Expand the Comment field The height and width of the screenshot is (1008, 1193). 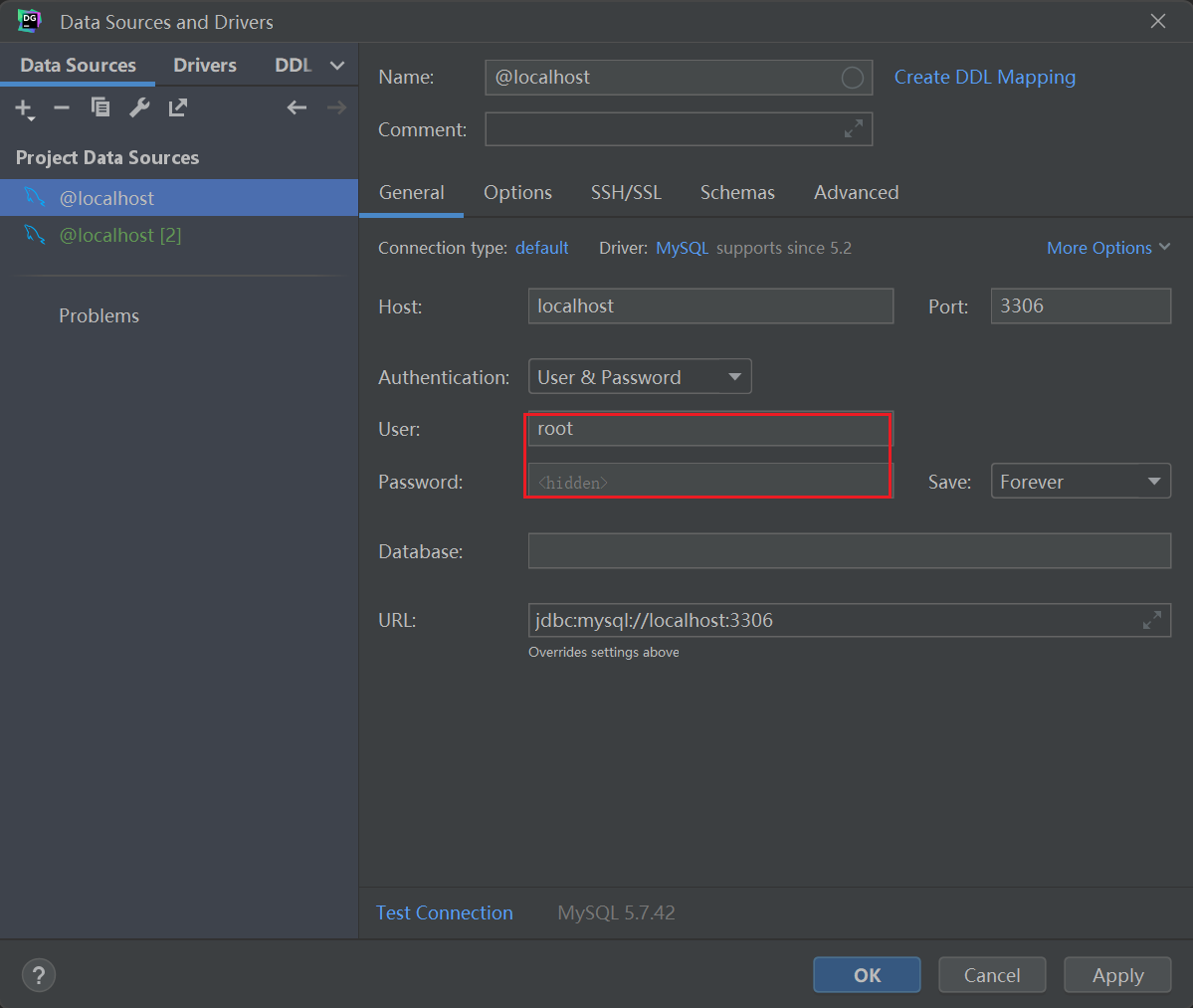(x=854, y=128)
